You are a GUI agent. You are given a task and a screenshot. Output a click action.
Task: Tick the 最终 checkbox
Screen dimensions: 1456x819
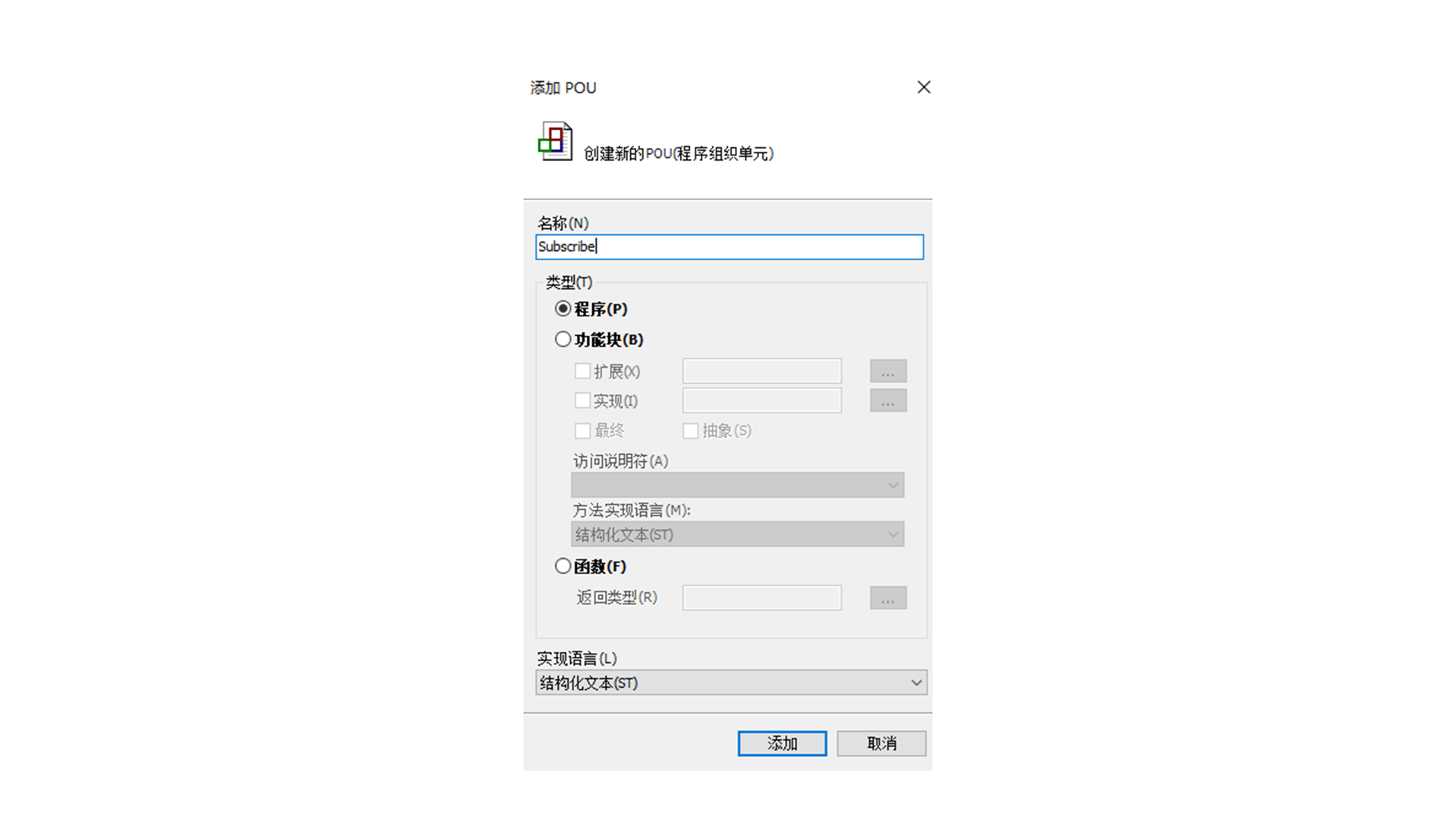tap(582, 431)
